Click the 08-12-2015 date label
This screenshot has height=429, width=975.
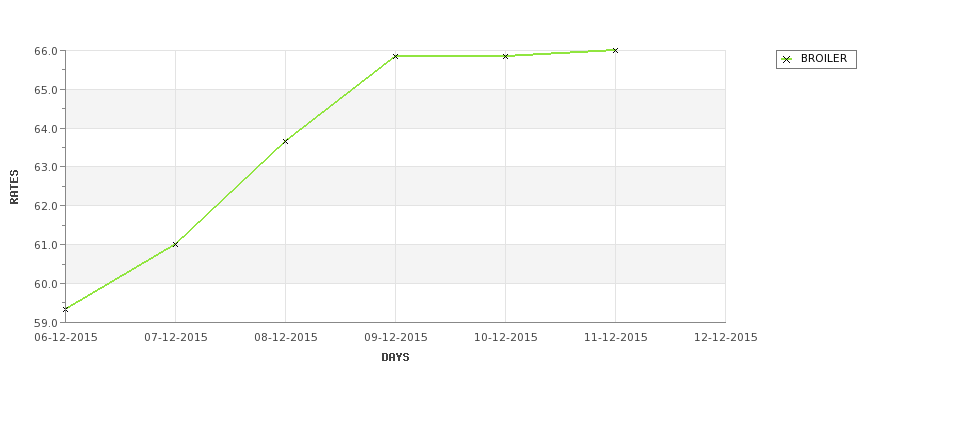pyautogui.click(x=285, y=338)
